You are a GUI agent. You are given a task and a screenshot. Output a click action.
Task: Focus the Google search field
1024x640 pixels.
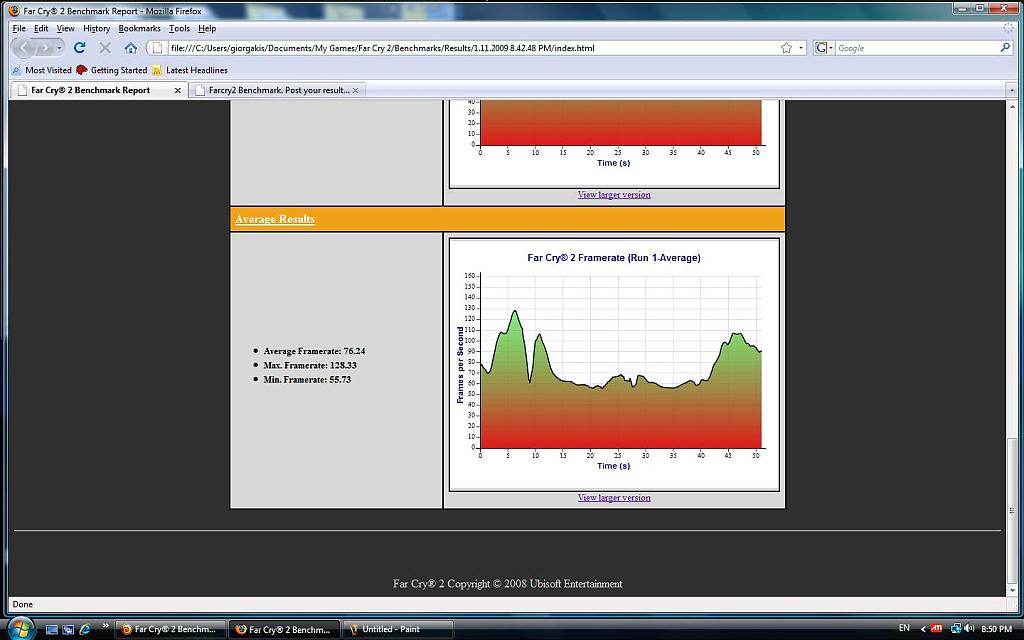tap(916, 48)
